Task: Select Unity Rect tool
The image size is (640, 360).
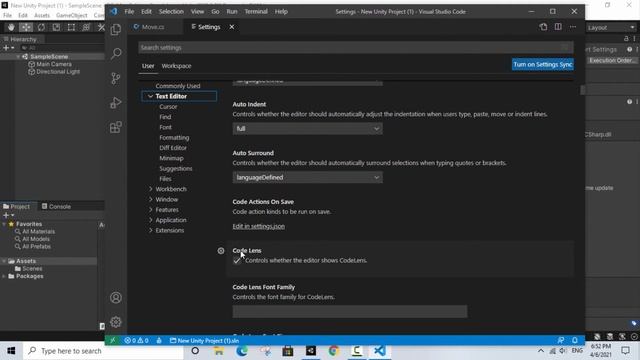Action: pyautogui.click(x=71, y=27)
